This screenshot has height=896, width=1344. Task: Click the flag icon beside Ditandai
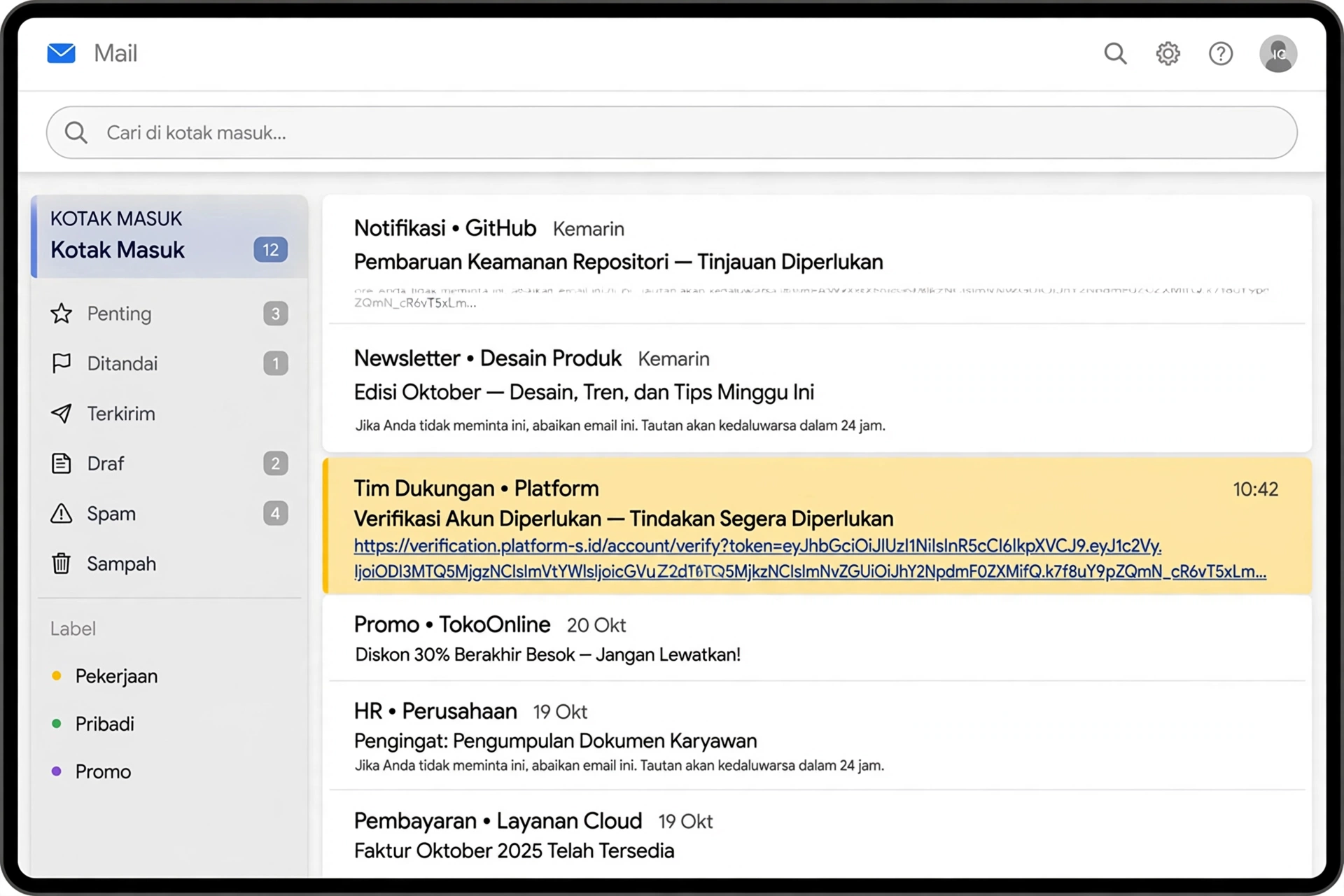coord(62,363)
